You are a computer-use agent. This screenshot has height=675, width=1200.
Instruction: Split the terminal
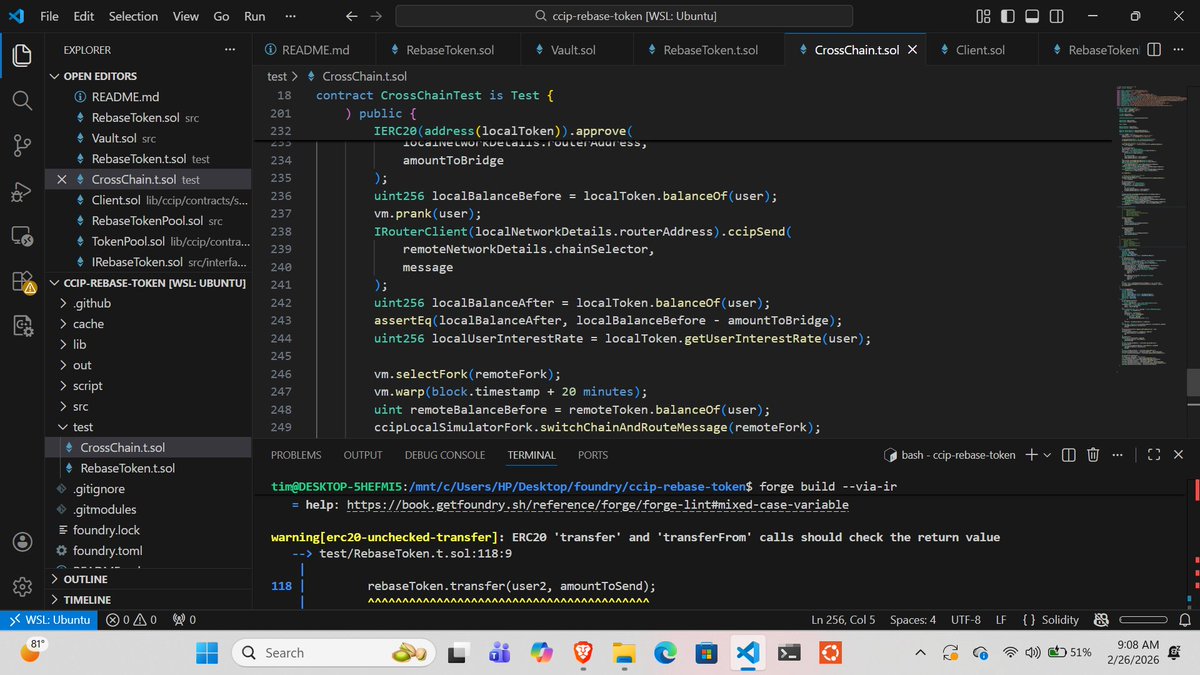(1067, 454)
